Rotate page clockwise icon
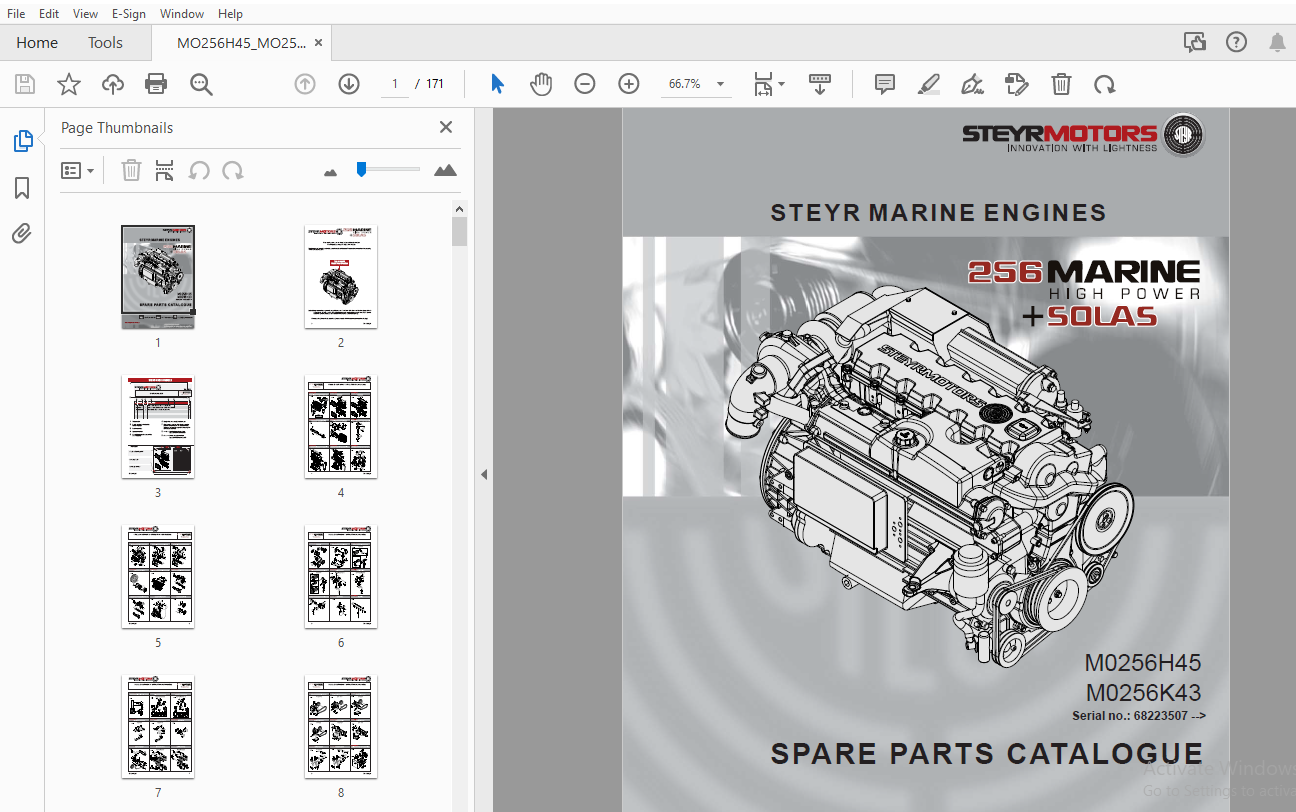 click(1105, 84)
